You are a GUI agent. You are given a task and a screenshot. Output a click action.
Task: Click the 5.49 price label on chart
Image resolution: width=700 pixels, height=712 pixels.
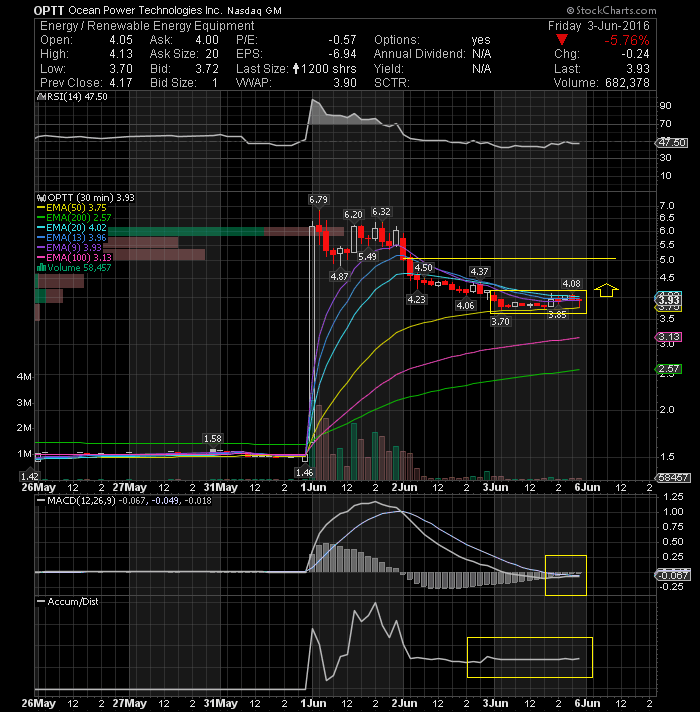[x=367, y=257]
